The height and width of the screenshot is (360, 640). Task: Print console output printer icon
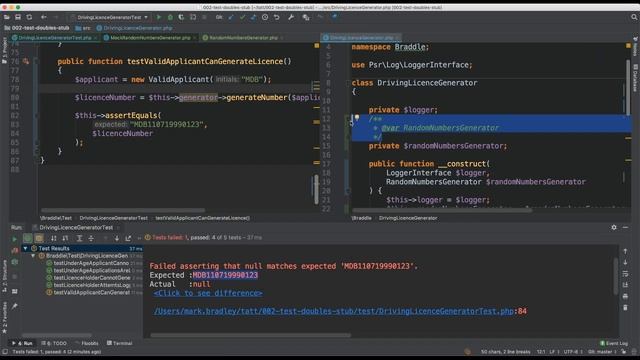tap(625, 296)
